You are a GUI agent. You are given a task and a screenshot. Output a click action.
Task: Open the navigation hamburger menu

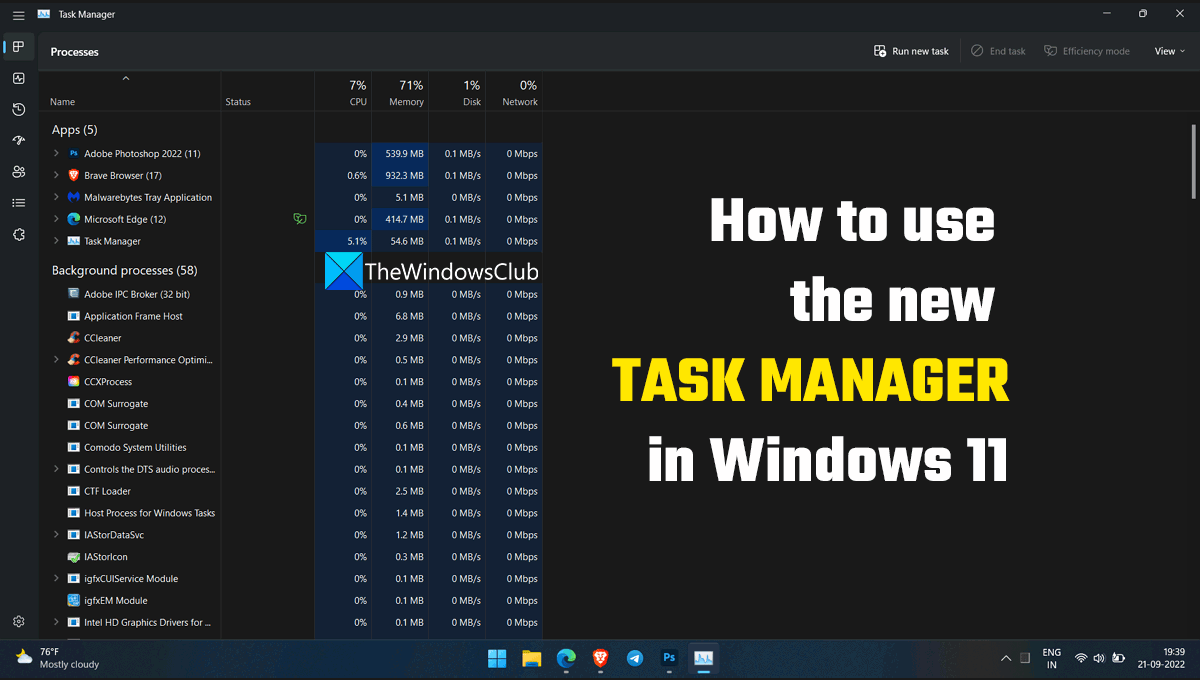click(18, 14)
